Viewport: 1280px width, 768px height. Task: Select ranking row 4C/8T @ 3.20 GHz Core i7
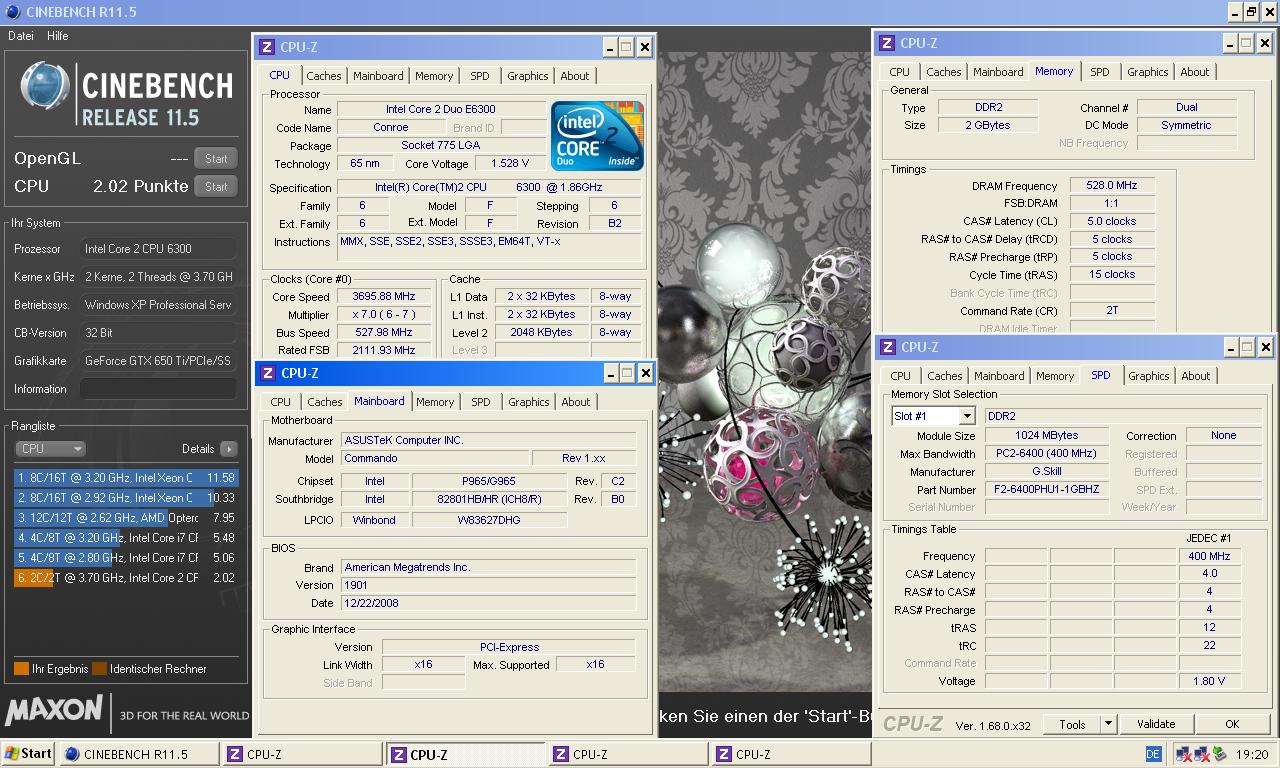pyautogui.click(x=126, y=538)
